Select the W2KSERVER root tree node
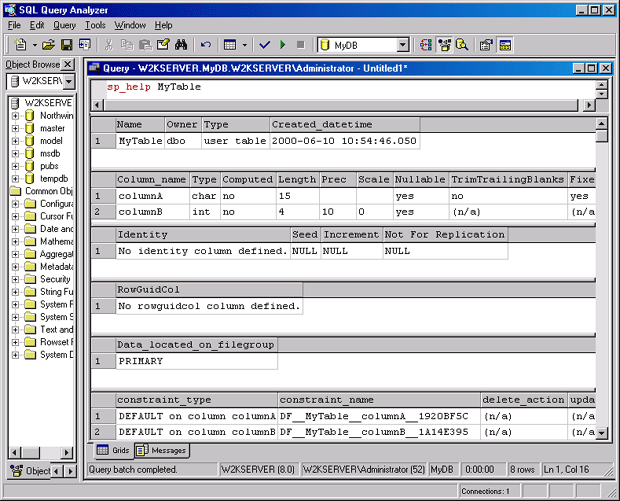 point(48,103)
